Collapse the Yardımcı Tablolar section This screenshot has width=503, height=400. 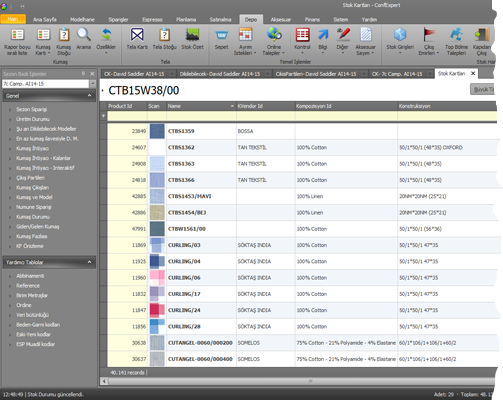click(x=89, y=262)
